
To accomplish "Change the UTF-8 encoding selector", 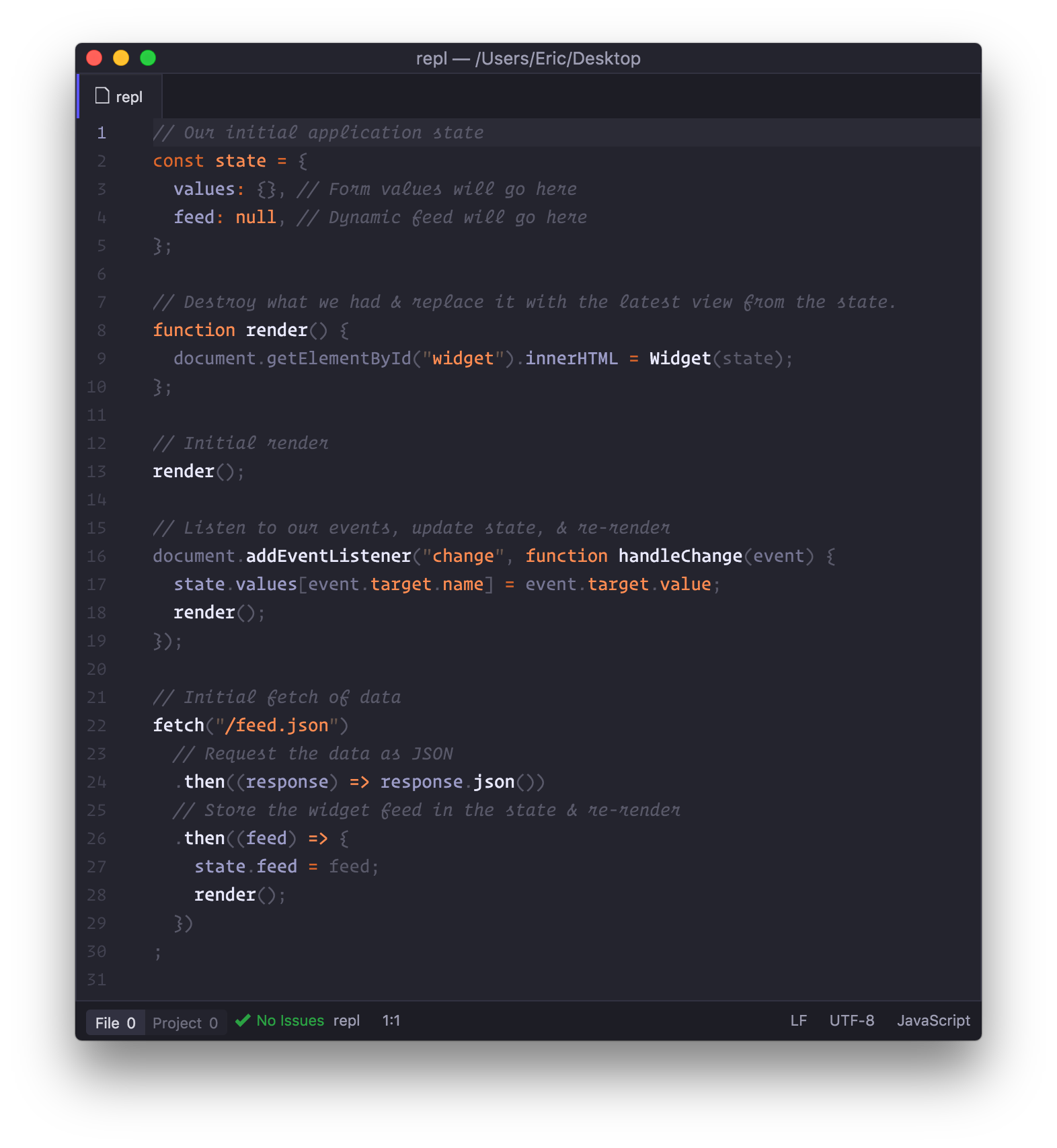I will [x=851, y=1021].
